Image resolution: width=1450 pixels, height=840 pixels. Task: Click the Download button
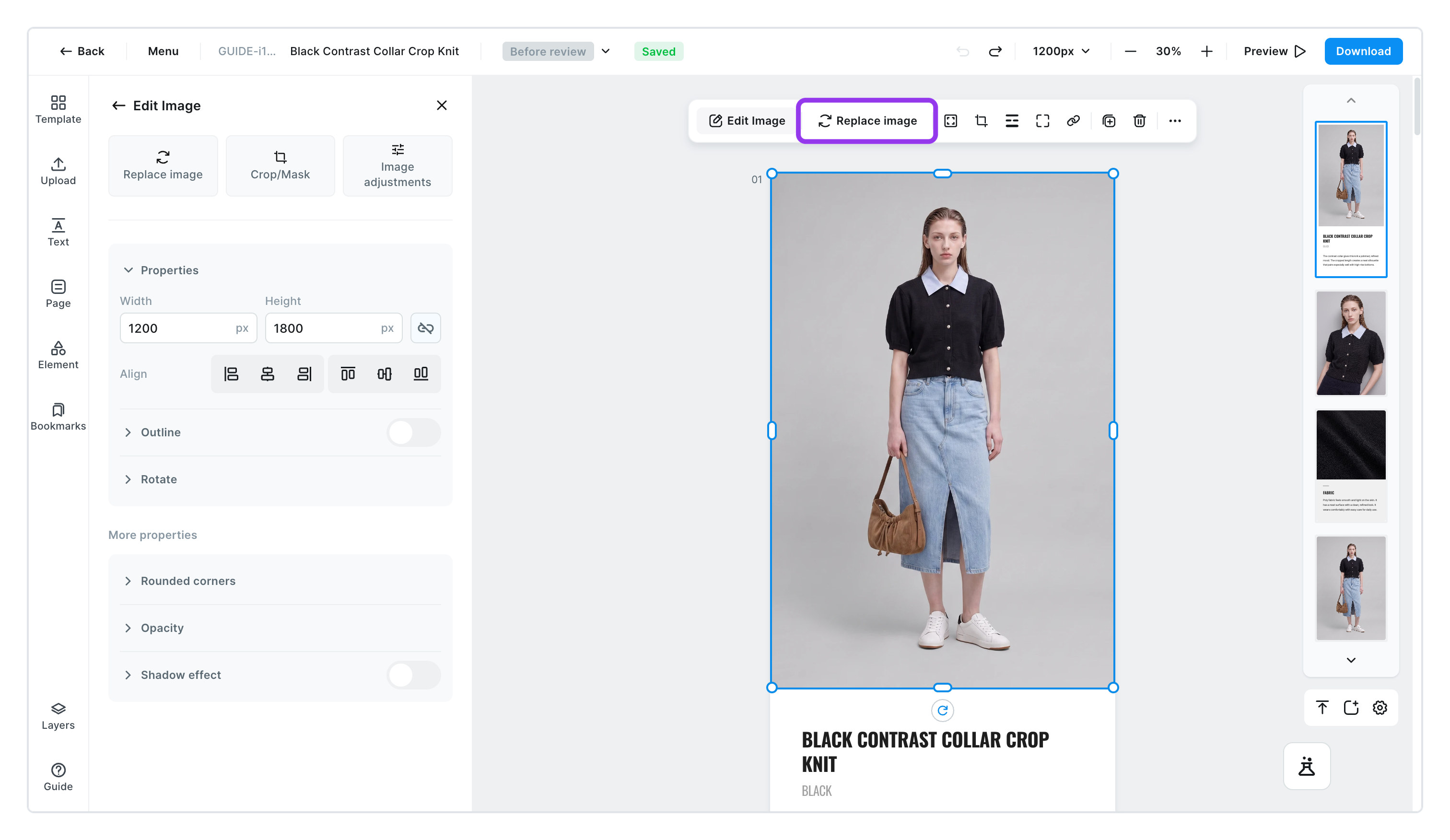1363,51
